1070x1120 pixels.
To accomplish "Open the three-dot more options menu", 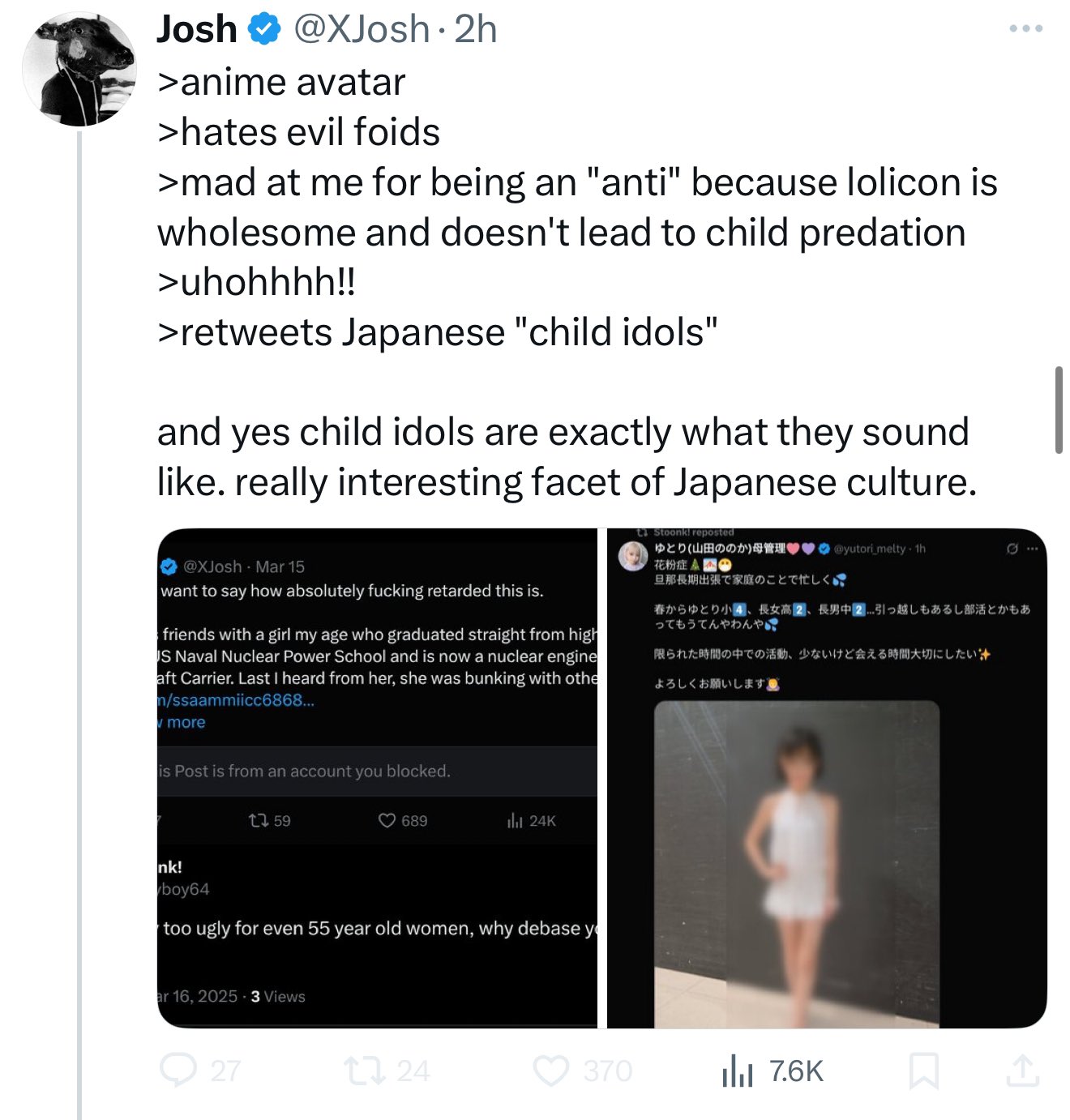I will 1025,29.
